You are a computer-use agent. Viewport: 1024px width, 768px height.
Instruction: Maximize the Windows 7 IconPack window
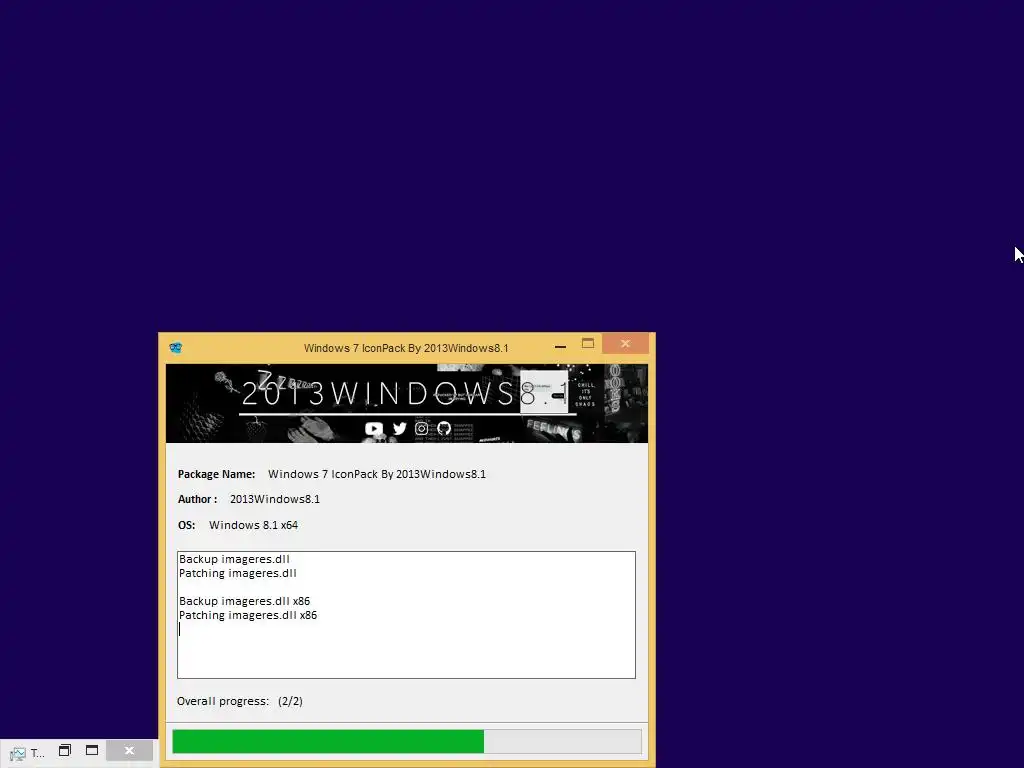click(588, 344)
